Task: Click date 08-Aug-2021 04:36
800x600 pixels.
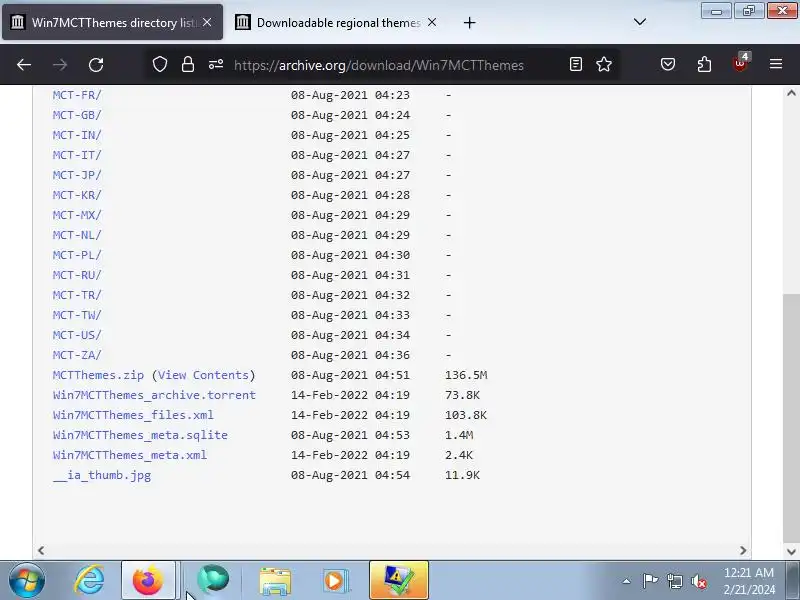Action: (350, 355)
